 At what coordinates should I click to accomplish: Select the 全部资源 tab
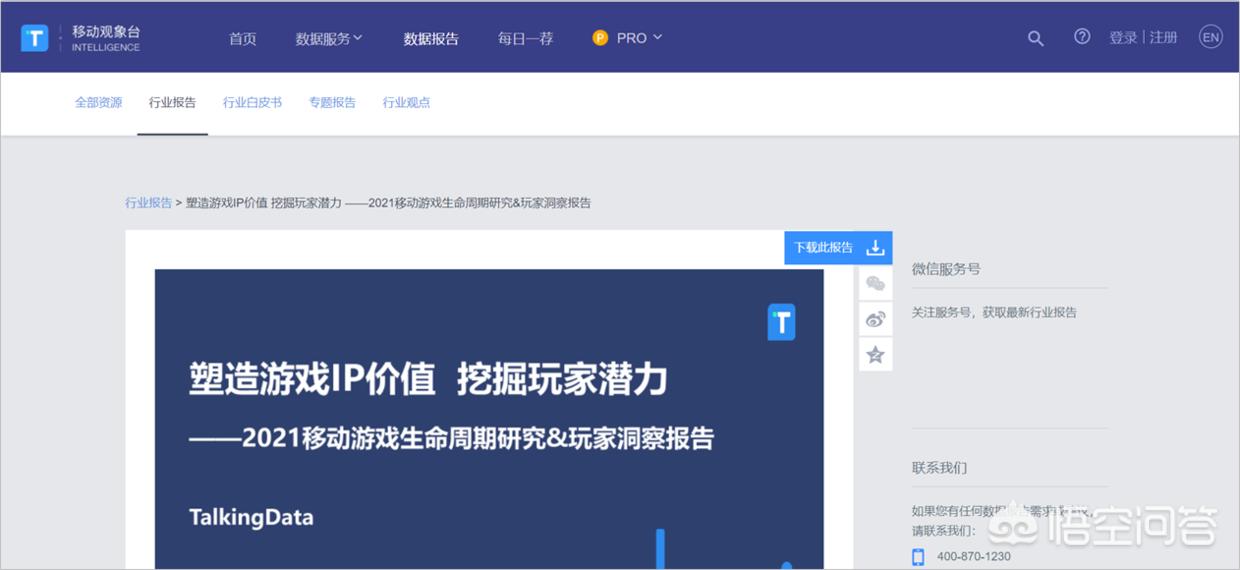99,102
